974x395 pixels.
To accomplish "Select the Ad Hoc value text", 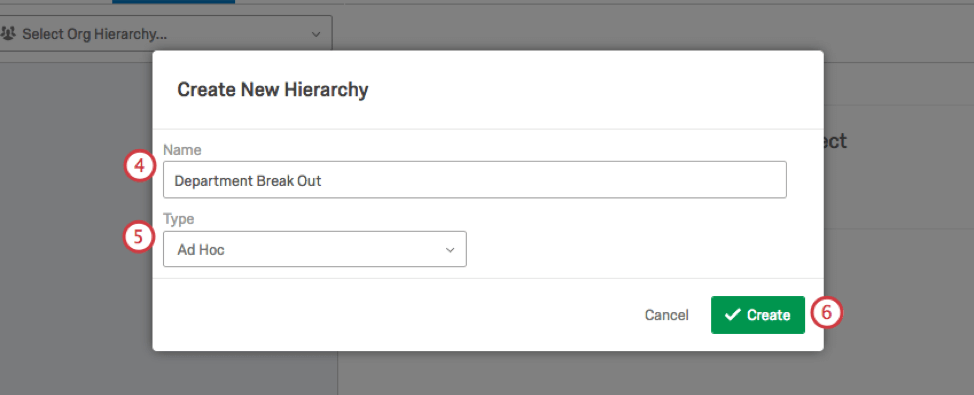I will [x=201, y=250].
